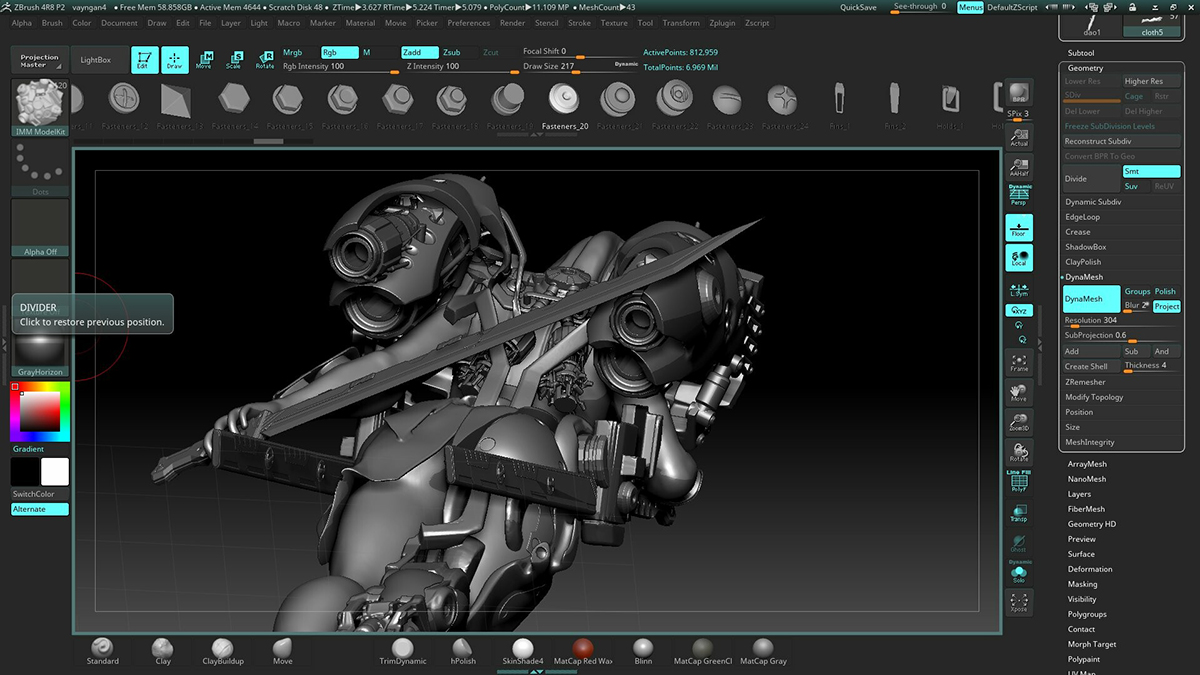Expand the Masking subpalette
This screenshot has width=1200, height=675.
[x=1084, y=584]
